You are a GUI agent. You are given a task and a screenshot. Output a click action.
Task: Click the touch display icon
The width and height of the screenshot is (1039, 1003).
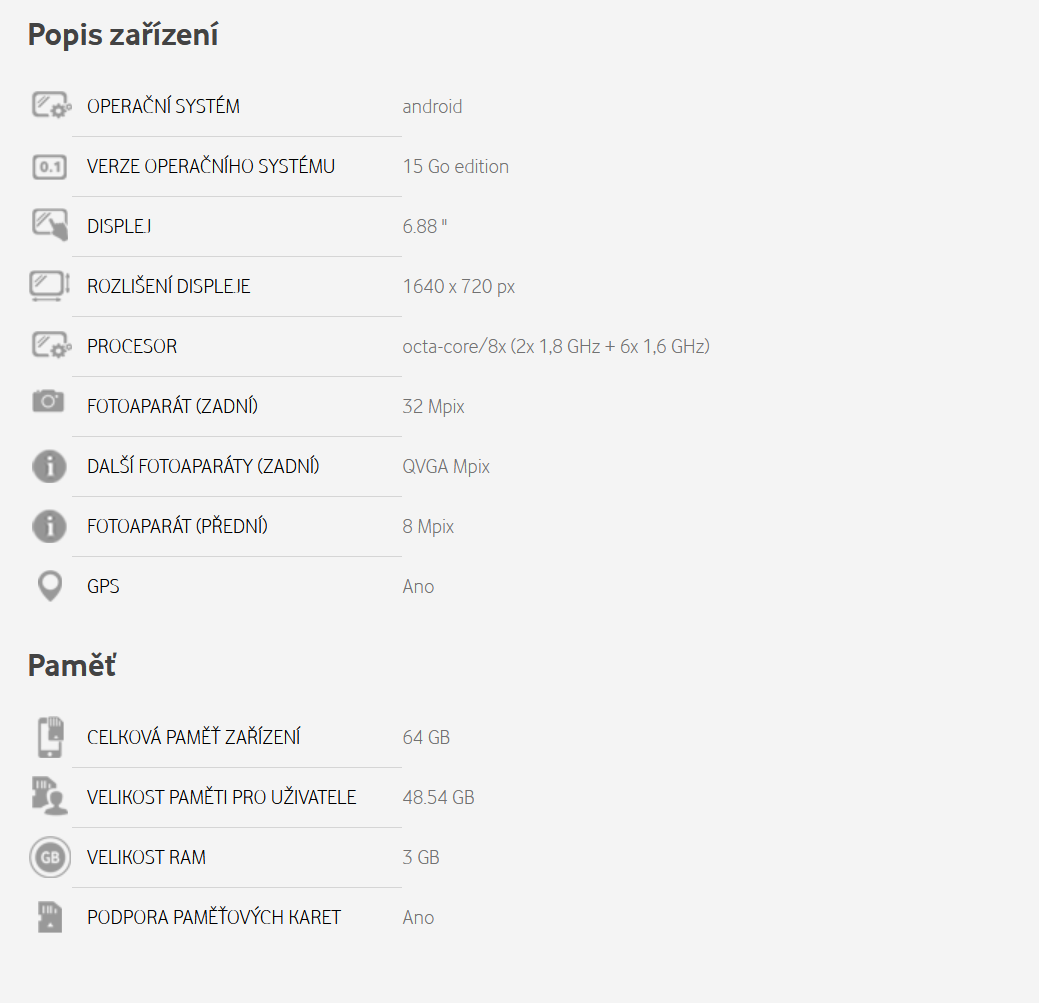tap(49, 226)
